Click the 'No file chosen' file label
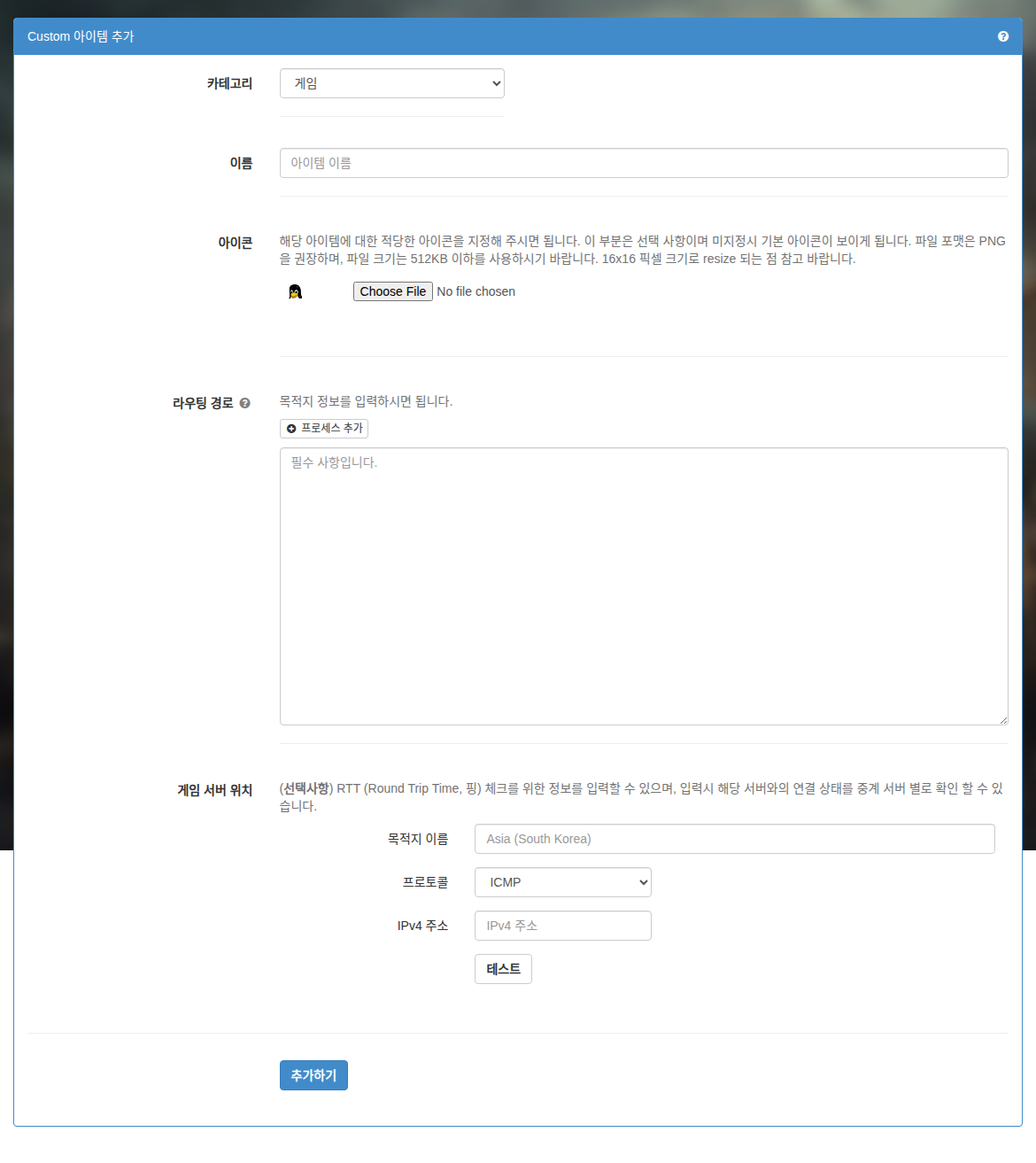This screenshot has height=1163, width=1036. [475, 291]
